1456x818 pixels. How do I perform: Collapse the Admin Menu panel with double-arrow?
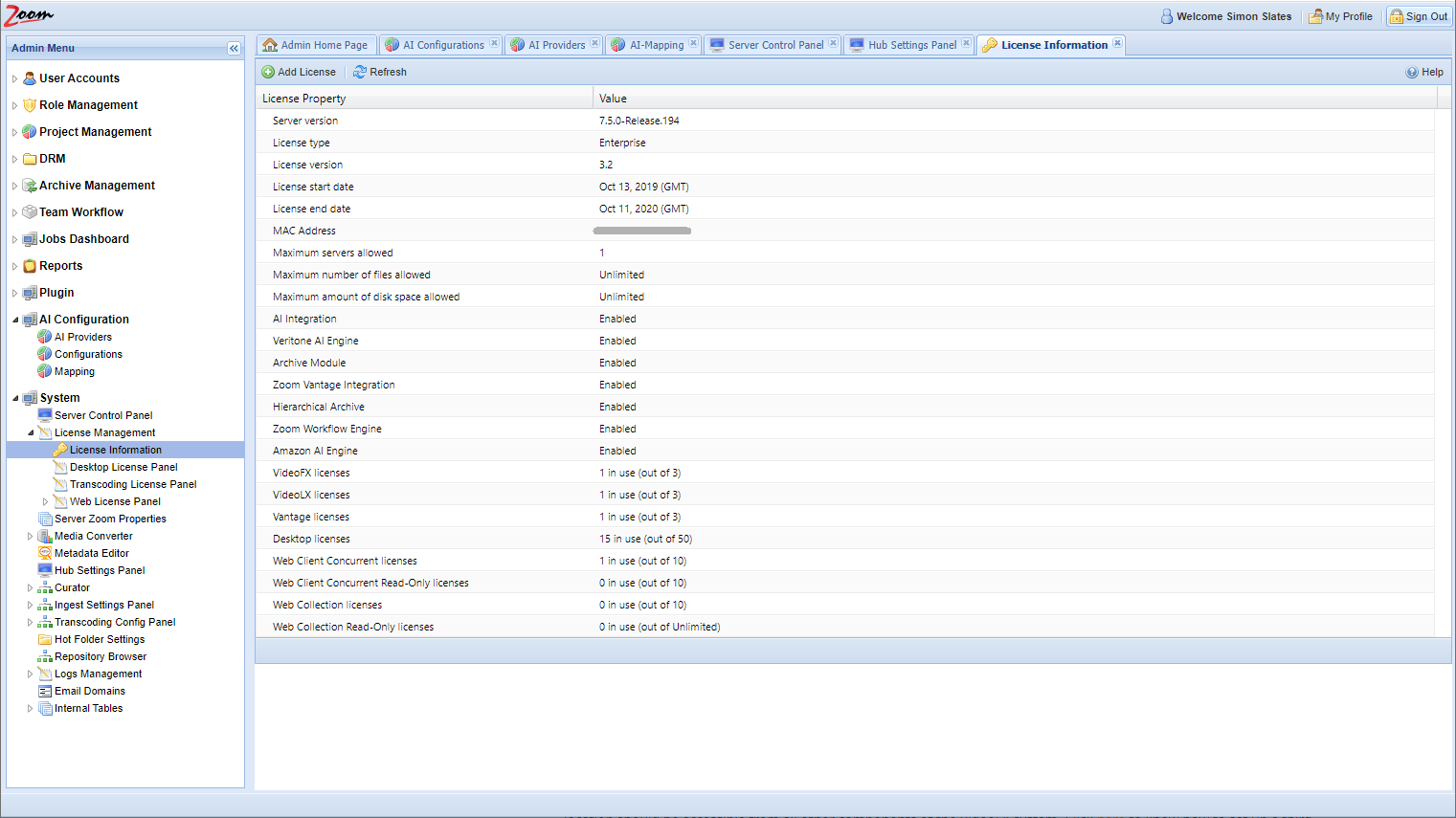tap(234, 48)
